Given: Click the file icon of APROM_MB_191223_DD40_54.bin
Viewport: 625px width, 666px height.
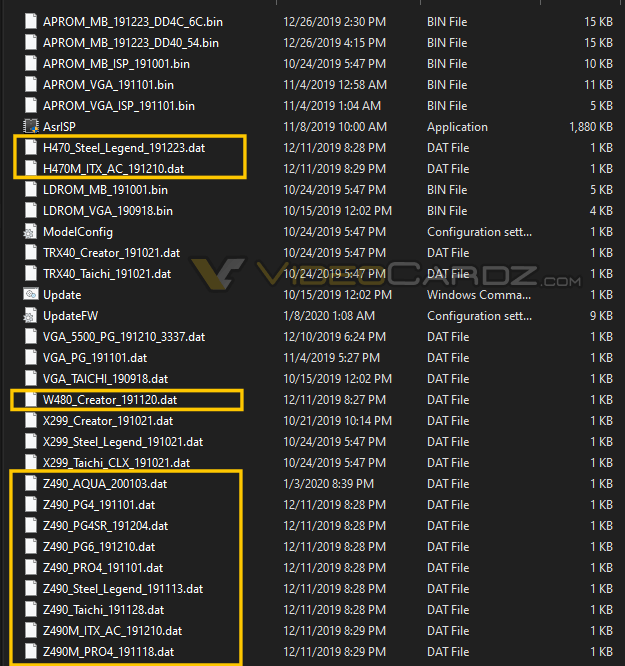Looking at the screenshot, I should tap(31, 42).
